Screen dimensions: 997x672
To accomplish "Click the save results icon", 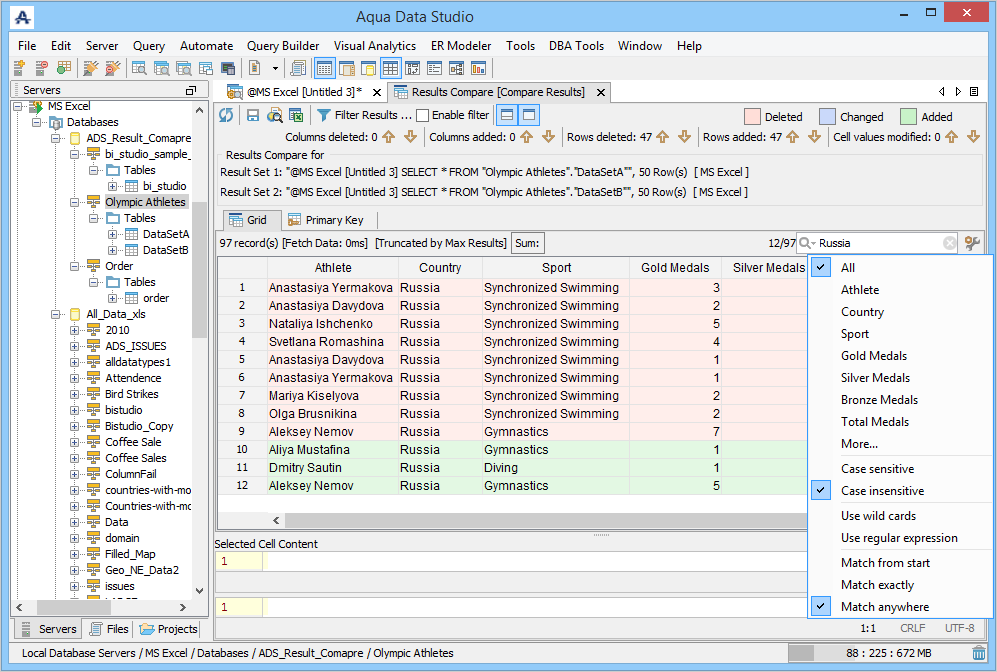I will tap(253, 115).
